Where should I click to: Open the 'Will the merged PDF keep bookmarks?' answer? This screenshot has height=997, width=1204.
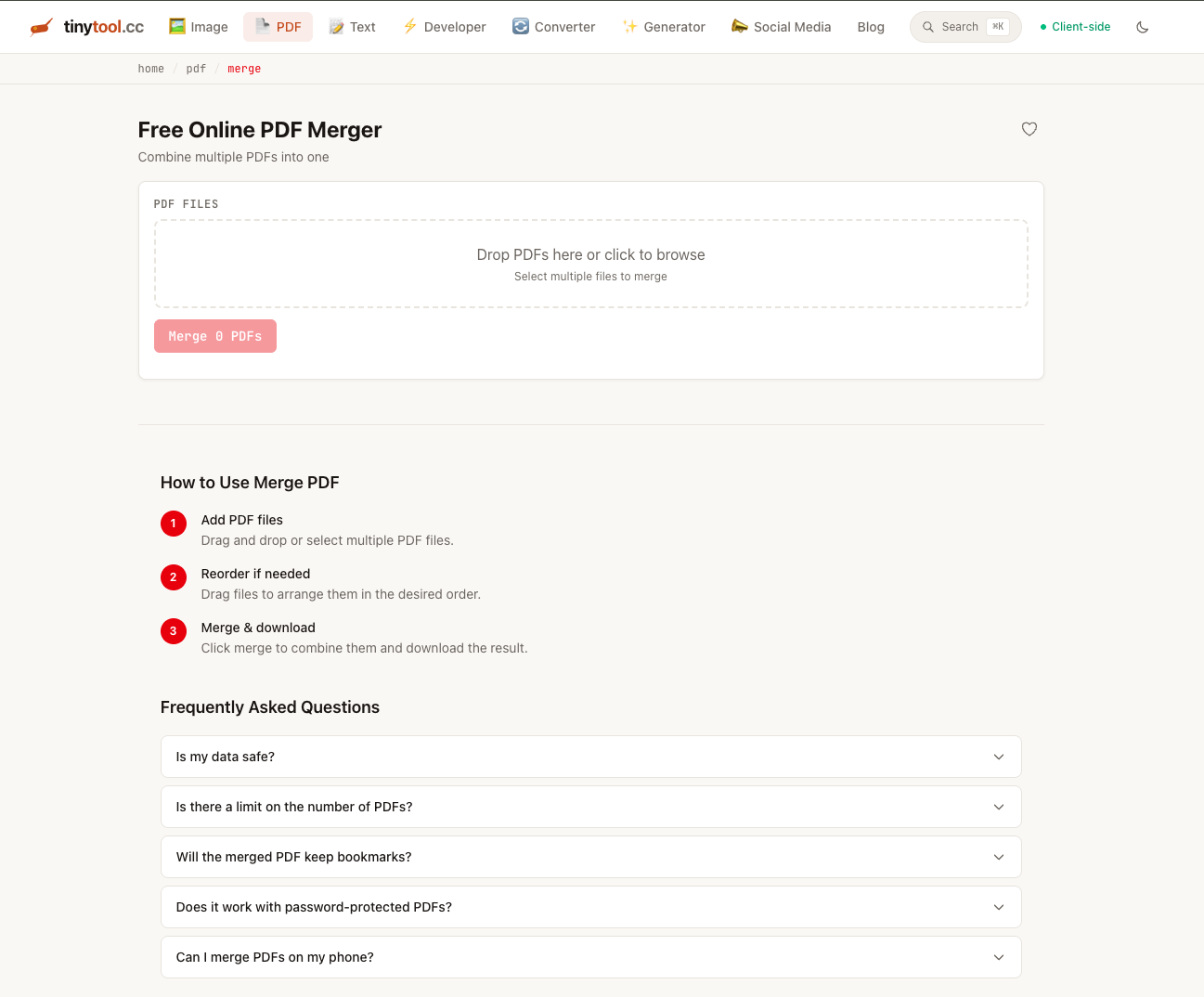pos(590,856)
